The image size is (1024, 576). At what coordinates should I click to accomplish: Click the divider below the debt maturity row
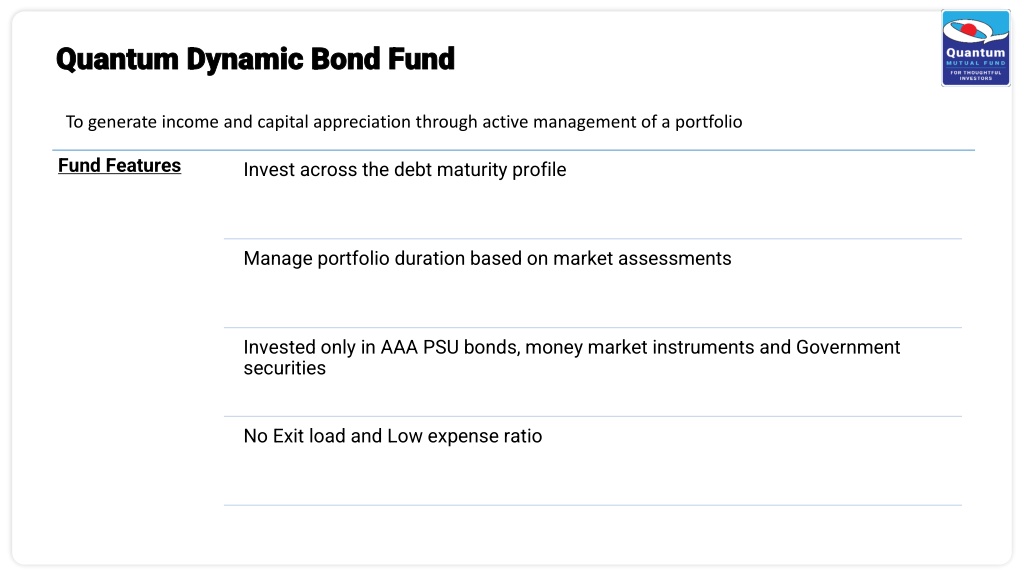pos(593,238)
